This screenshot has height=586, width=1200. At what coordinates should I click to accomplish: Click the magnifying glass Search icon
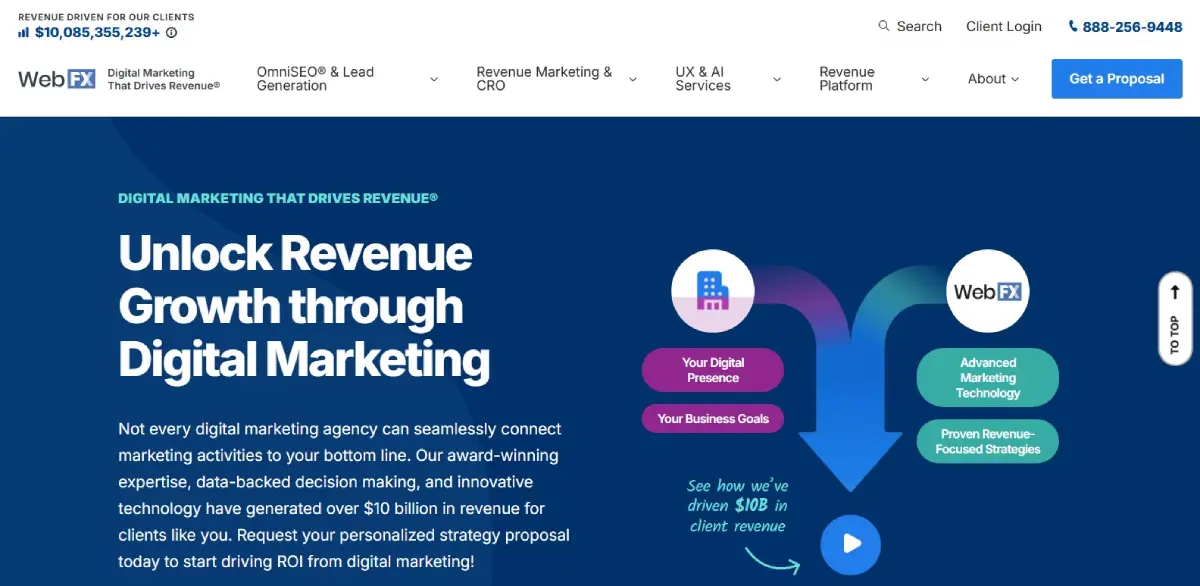pyautogui.click(x=884, y=26)
